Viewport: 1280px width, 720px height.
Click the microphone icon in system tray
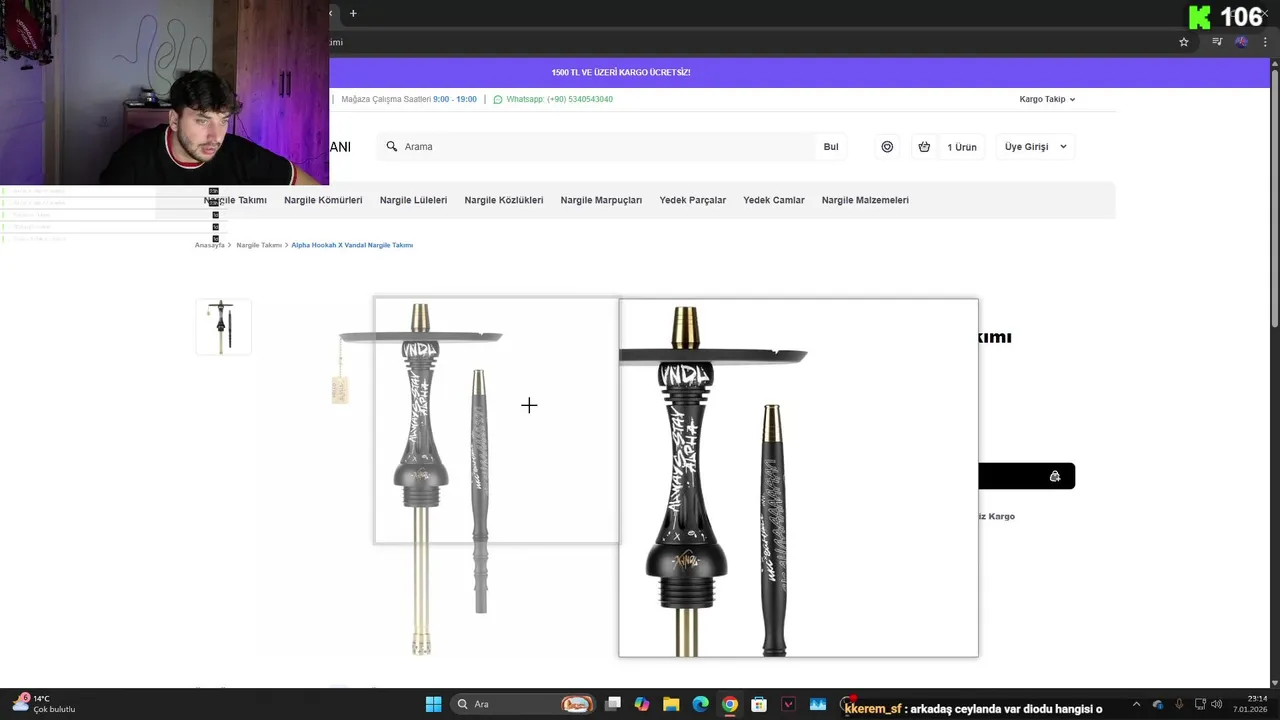(x=1179, y=704)
